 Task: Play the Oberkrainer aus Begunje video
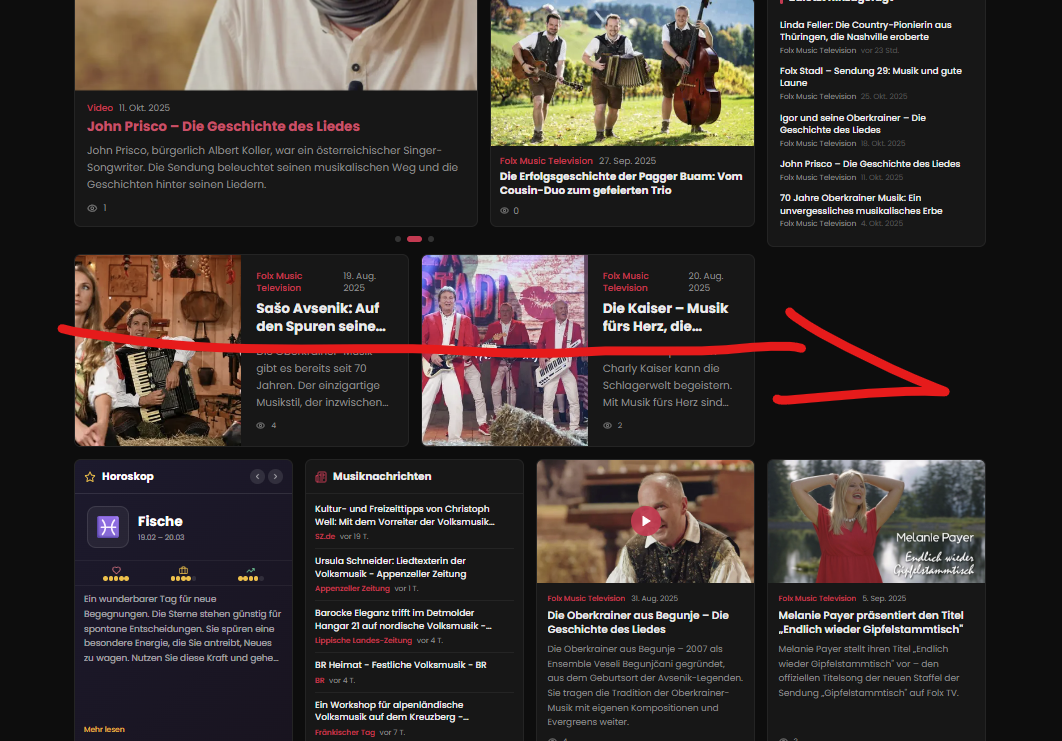(645, 521)
